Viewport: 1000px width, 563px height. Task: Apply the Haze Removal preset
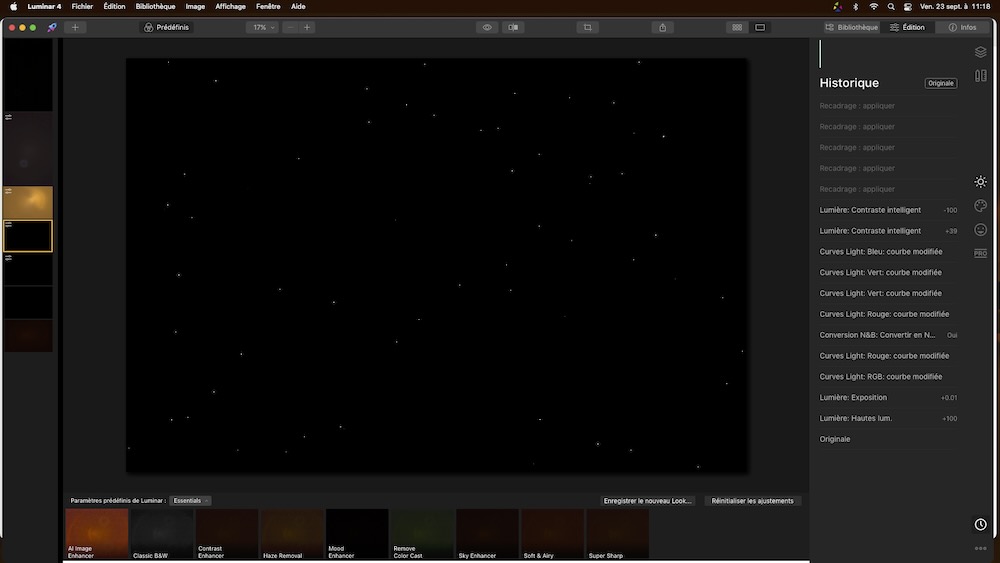tap(292, 534)
